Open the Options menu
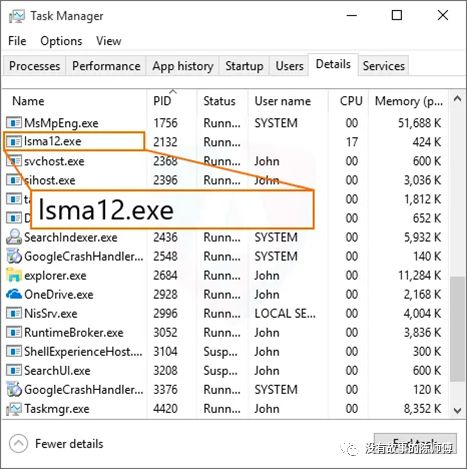This screenshot has height=469, width=467. coord(61,41)
